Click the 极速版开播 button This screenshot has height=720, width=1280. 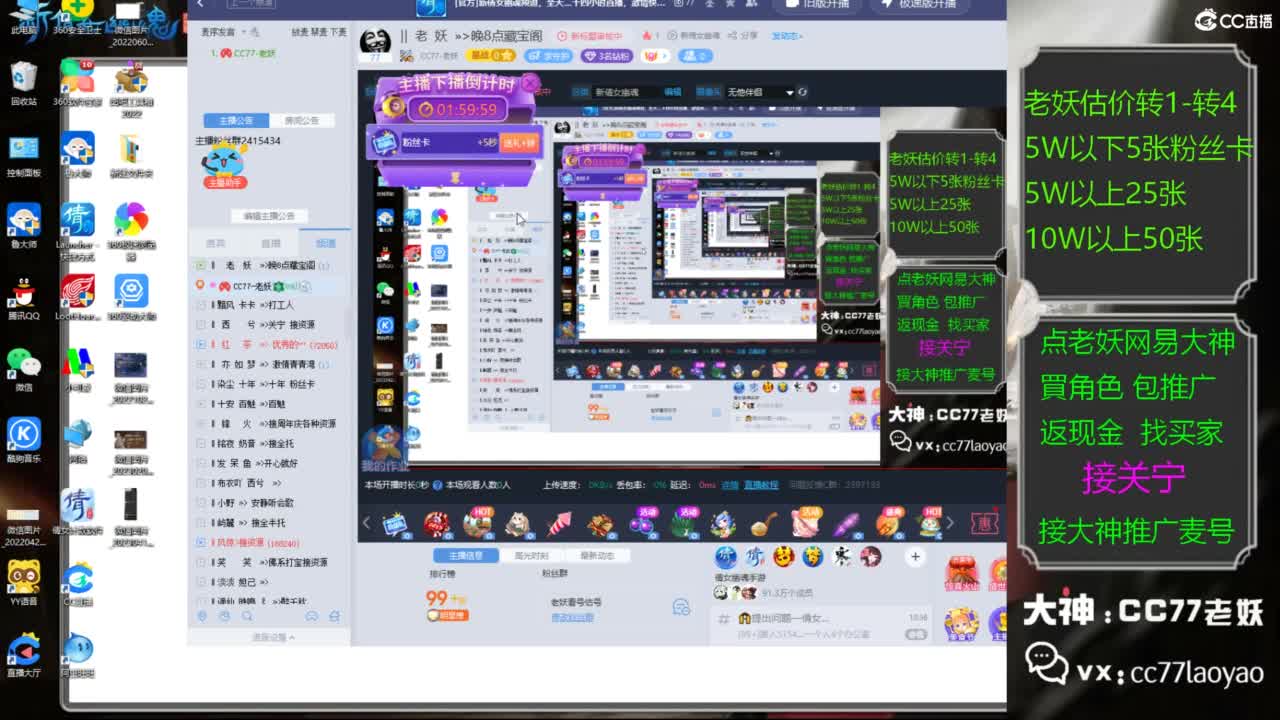pyautogui.click(x=921, y=4)
